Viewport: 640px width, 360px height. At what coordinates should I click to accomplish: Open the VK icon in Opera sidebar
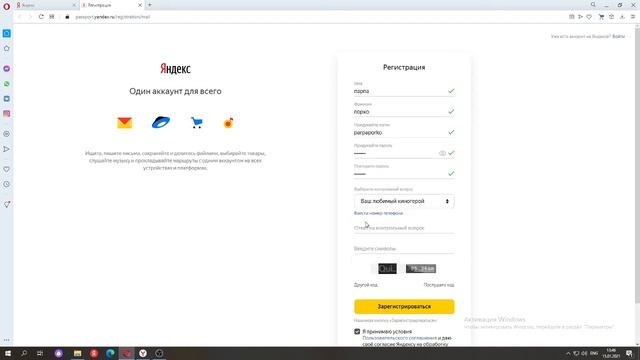(x=7, y=99)
